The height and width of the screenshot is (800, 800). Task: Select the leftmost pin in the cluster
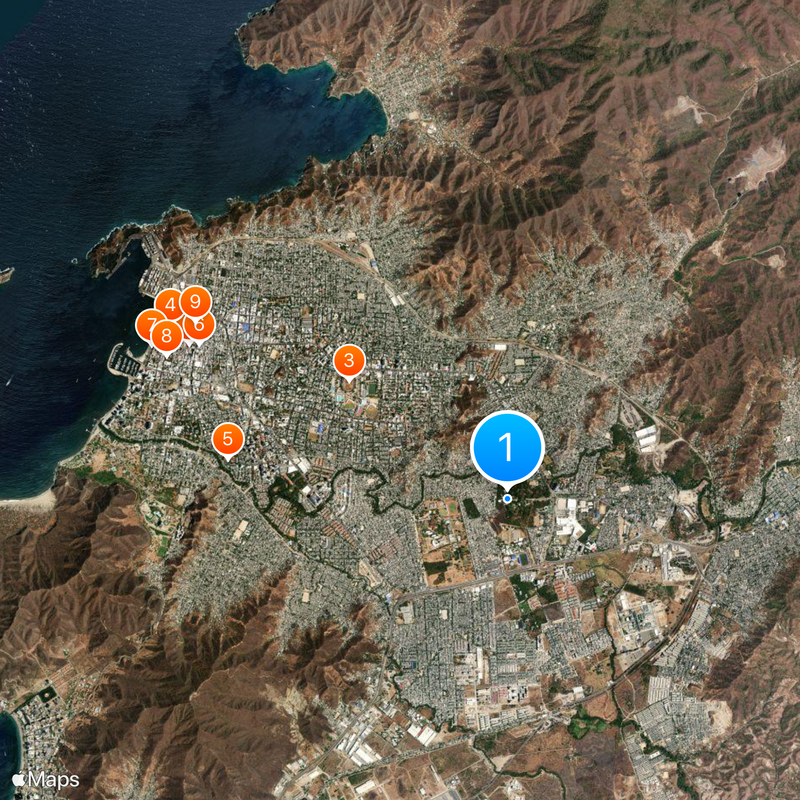(x=150, y=325)
